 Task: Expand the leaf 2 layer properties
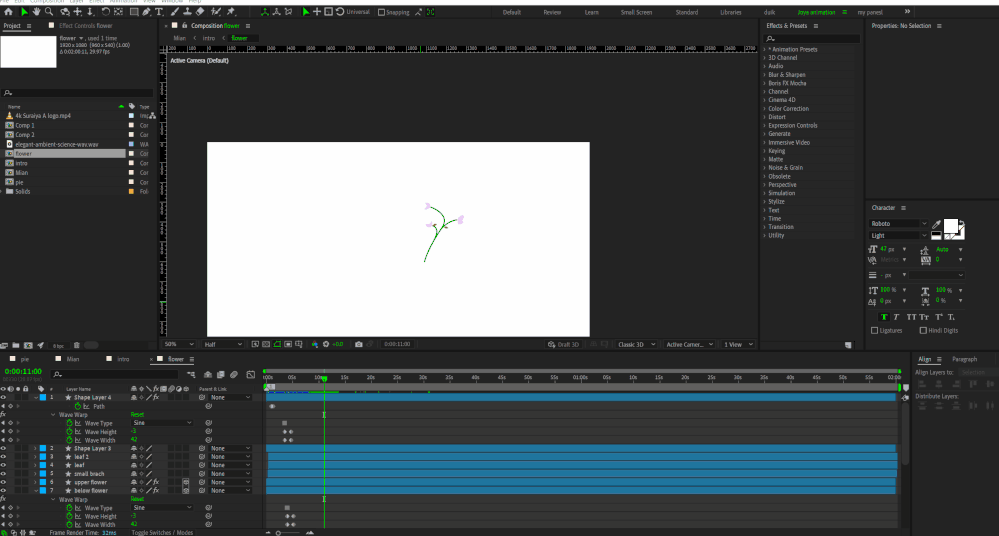tap(35, 457)
